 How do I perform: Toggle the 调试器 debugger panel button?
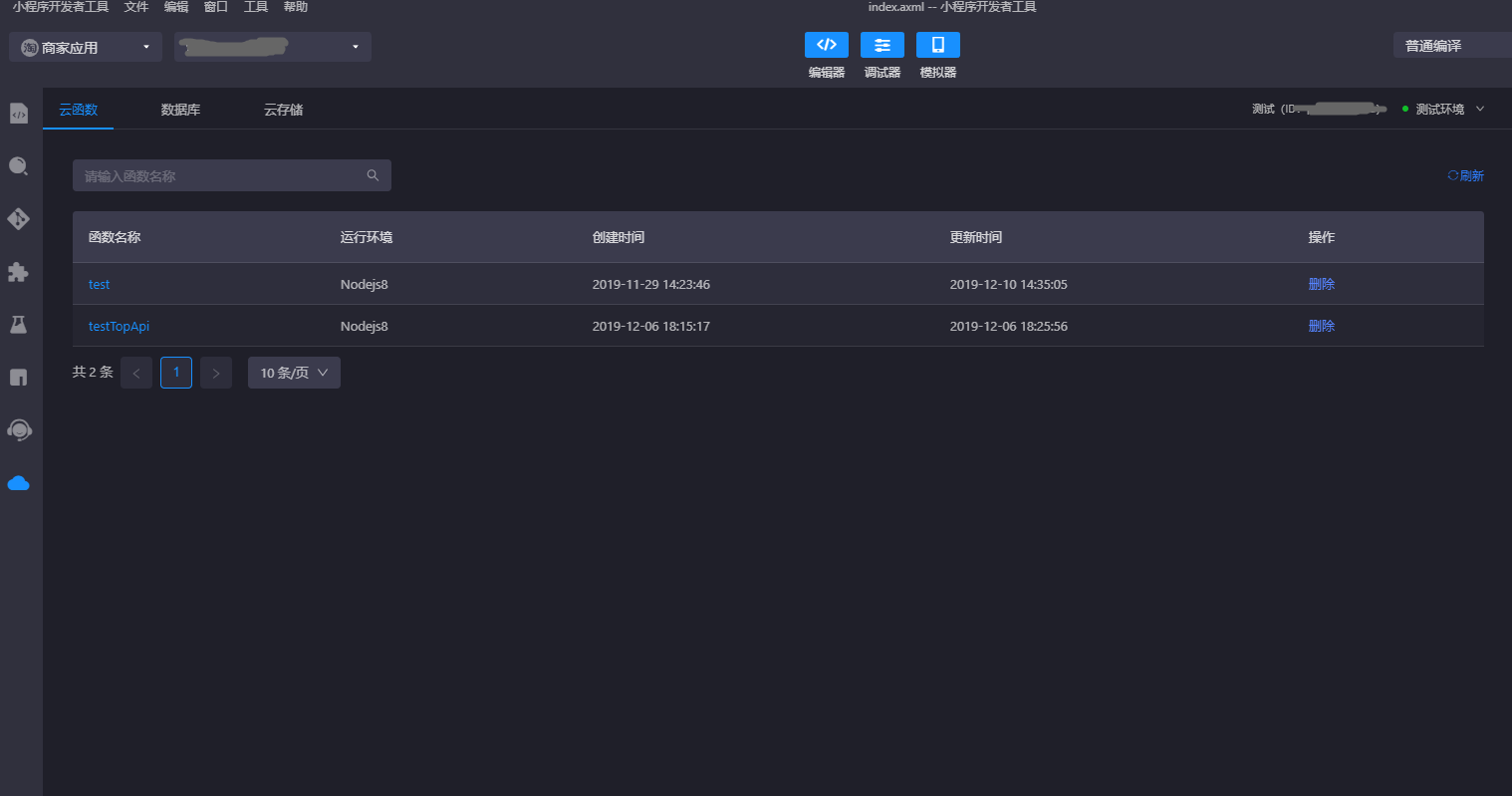(x=882, y=45)
